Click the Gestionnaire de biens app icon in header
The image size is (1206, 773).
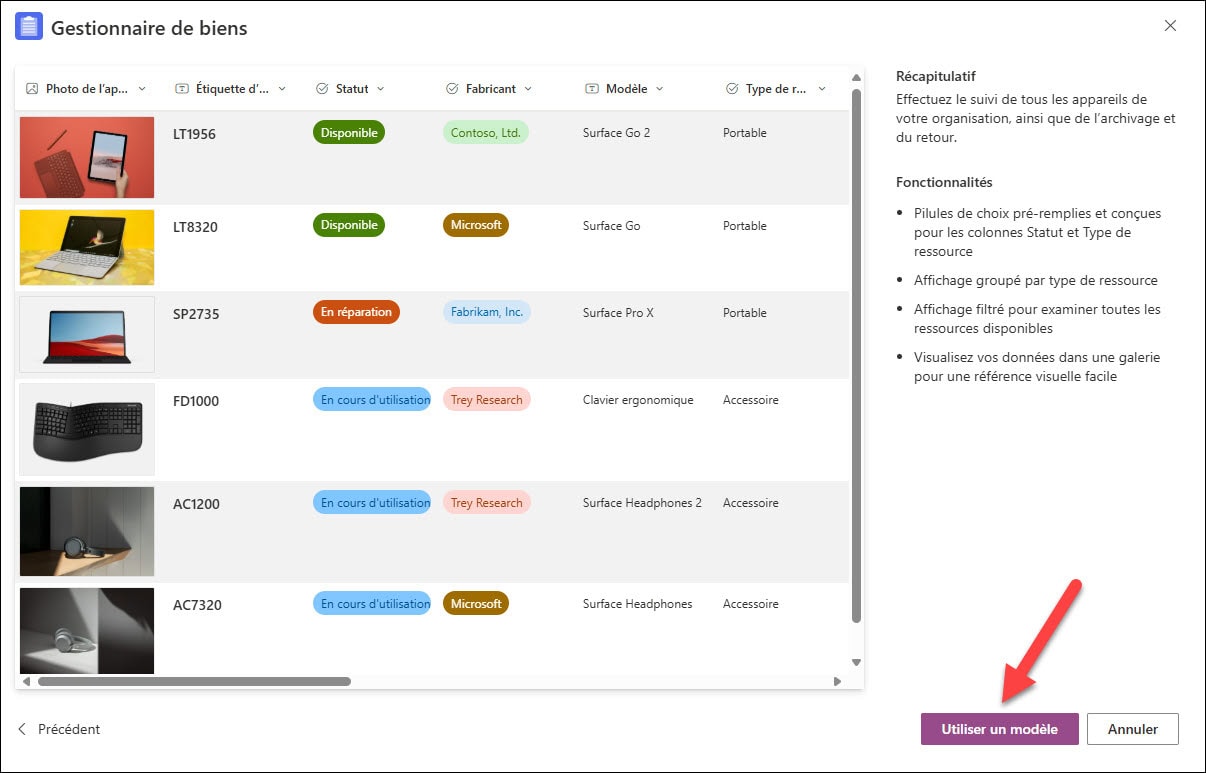pos(28,25)
